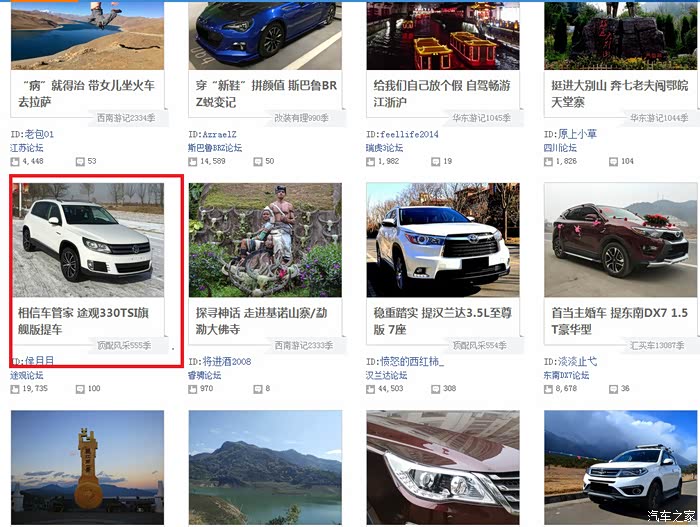The width and height of the screenshot is (700, 527).
Task: Click comment icon beside 19
Action: tap(435, 162)
